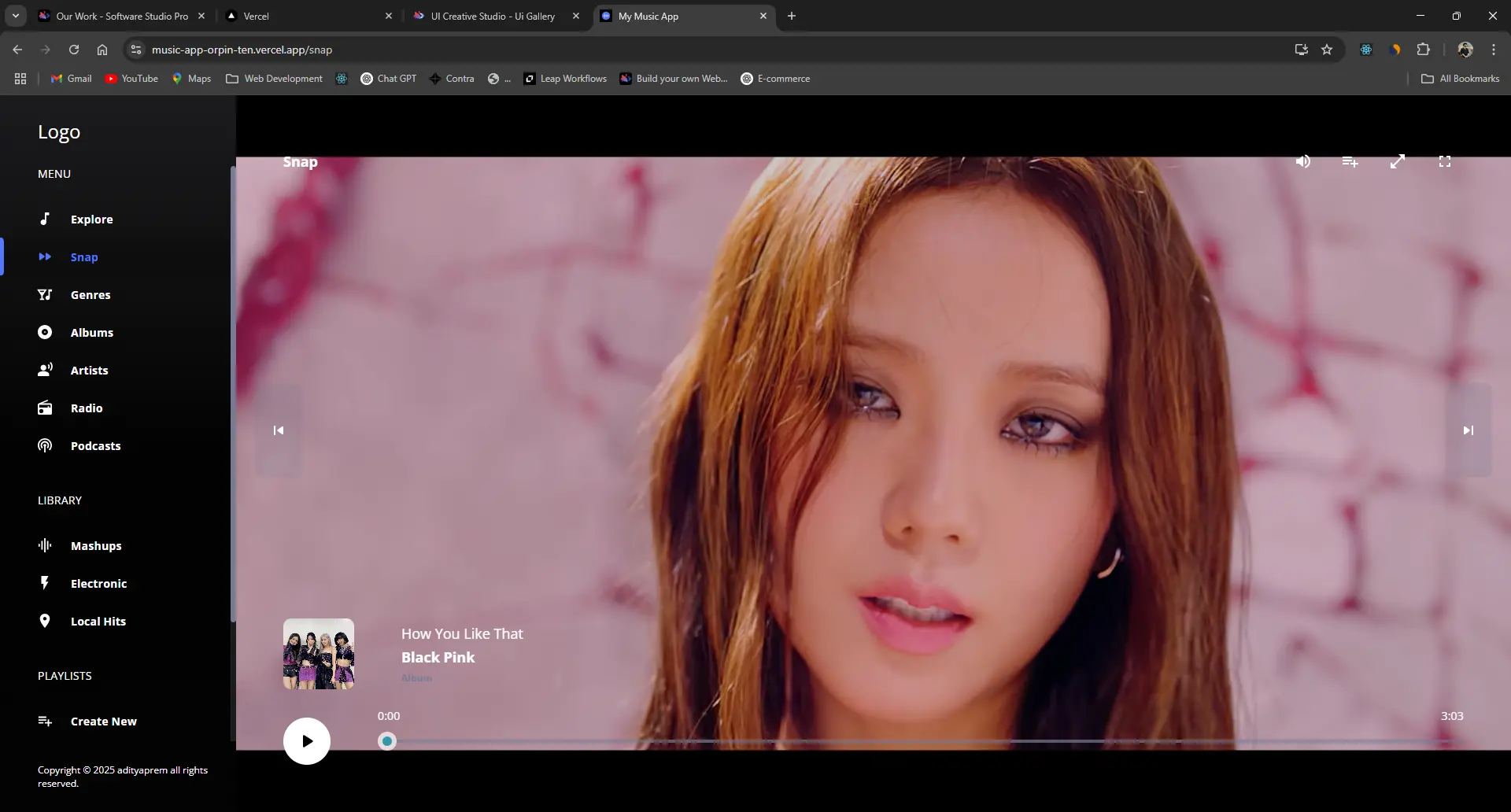Click the site information icon in address bar
The image size is (1511, 812).
tap(136, 50)
